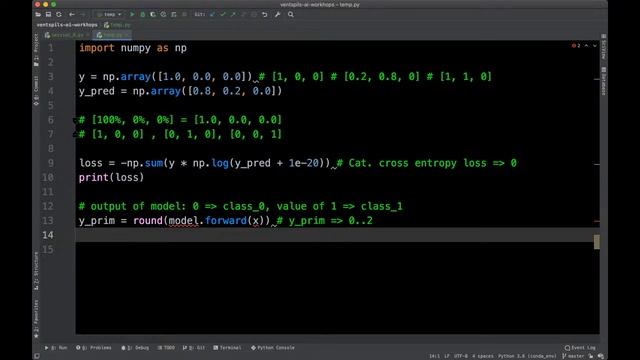Change the LF line separator
The image size is (640, 360).
447,356
